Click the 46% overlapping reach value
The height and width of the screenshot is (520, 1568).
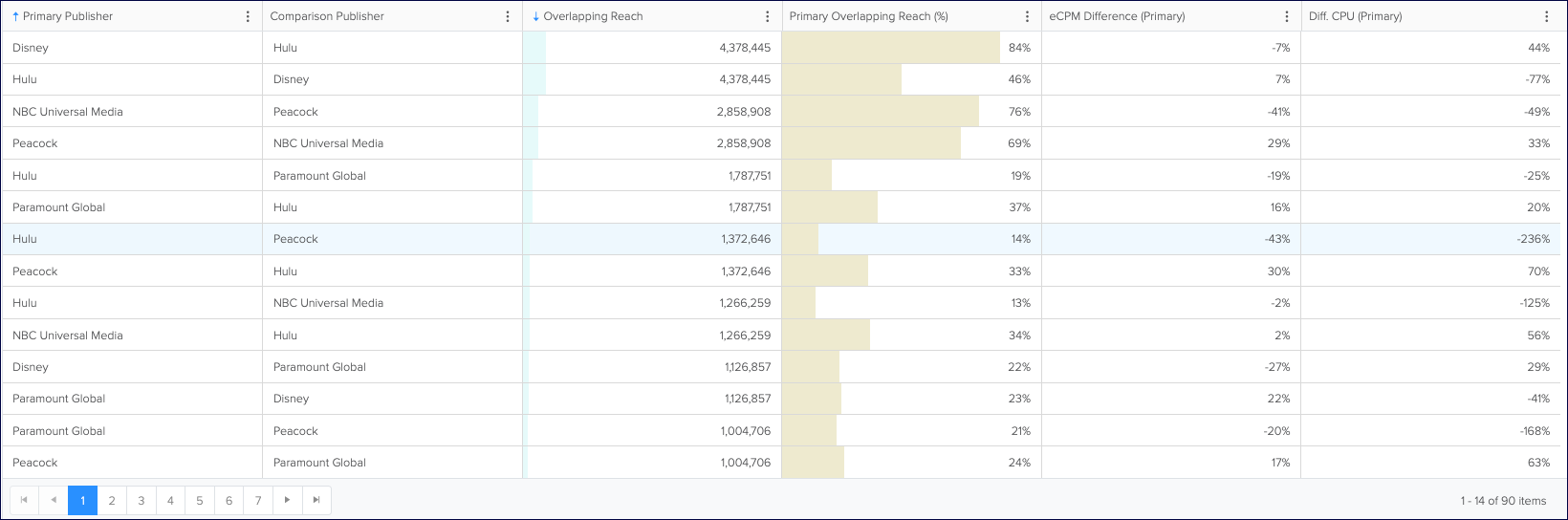pos(1020,79)
